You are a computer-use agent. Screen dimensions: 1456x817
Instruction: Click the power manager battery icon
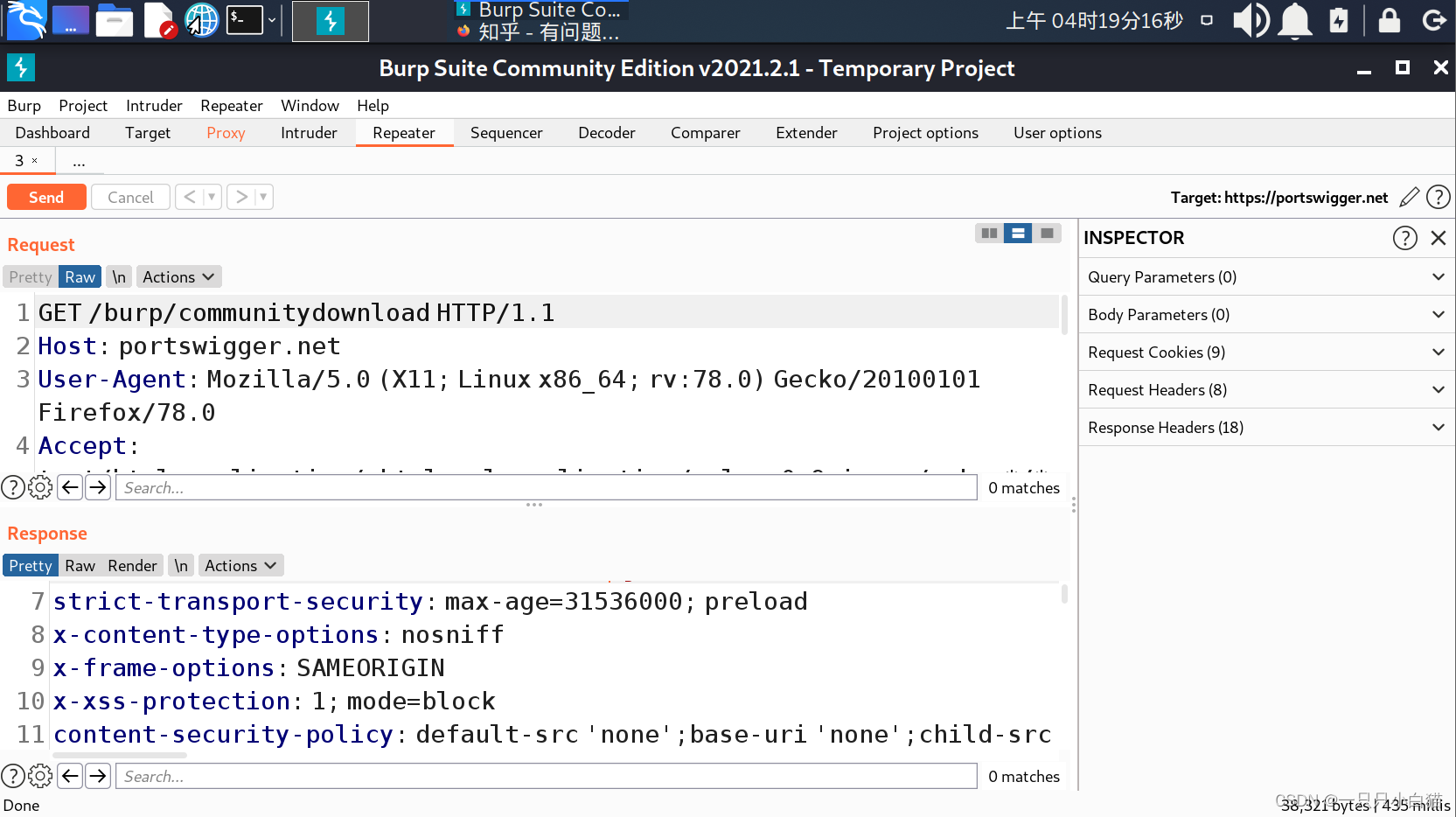1339,20
